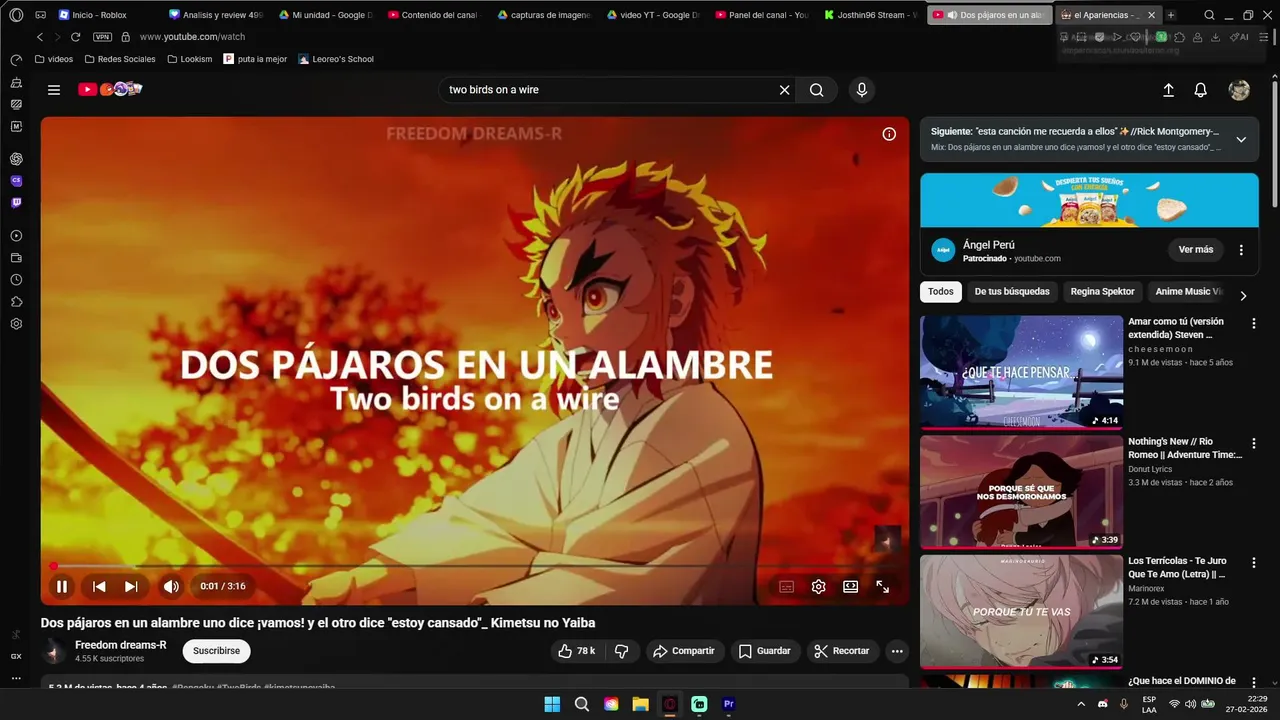1280x720 pixels.
Task: Open GX Corner icon in sidebar
Action: 16,657
